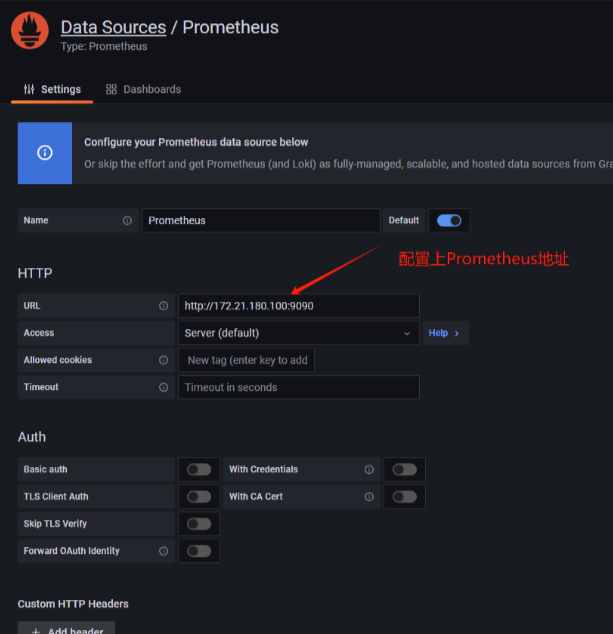Click the Allowed cookies tag input
This screenshot has height=634, width=613.
coord(246,360)
